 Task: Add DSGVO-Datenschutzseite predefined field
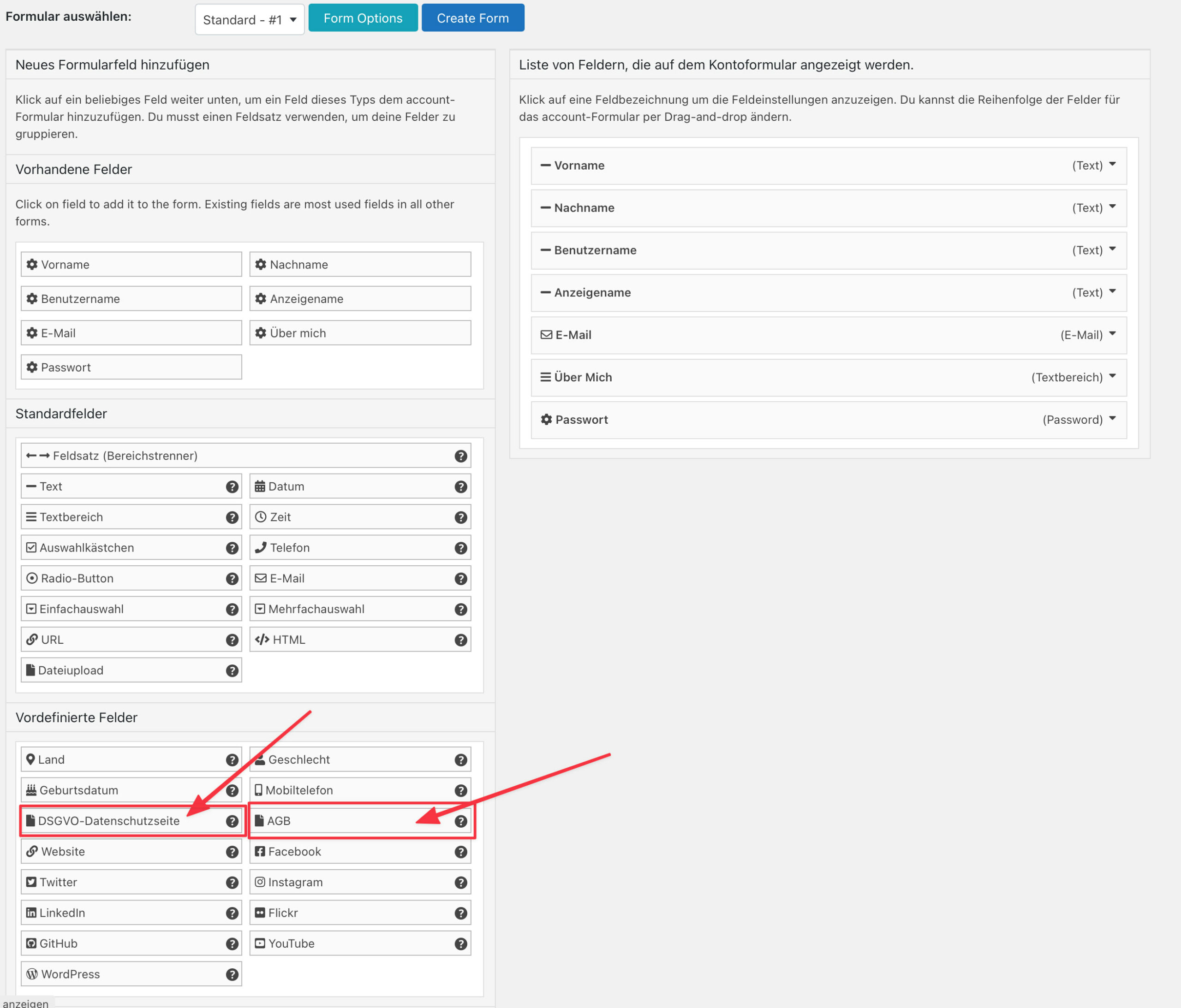coord(131,820)
